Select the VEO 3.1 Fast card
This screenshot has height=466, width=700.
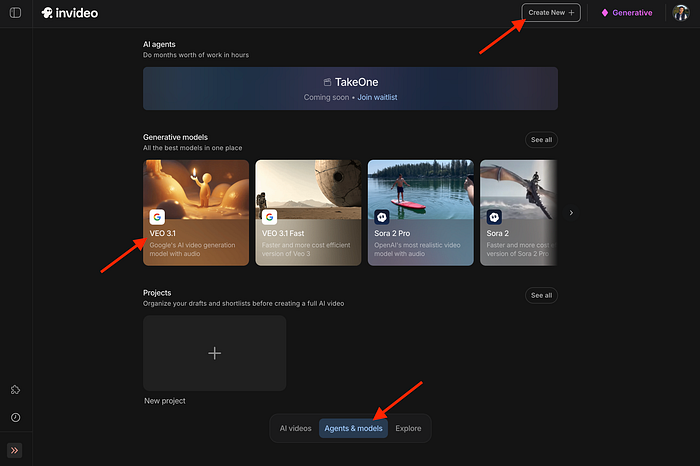[x=308, y=212]
